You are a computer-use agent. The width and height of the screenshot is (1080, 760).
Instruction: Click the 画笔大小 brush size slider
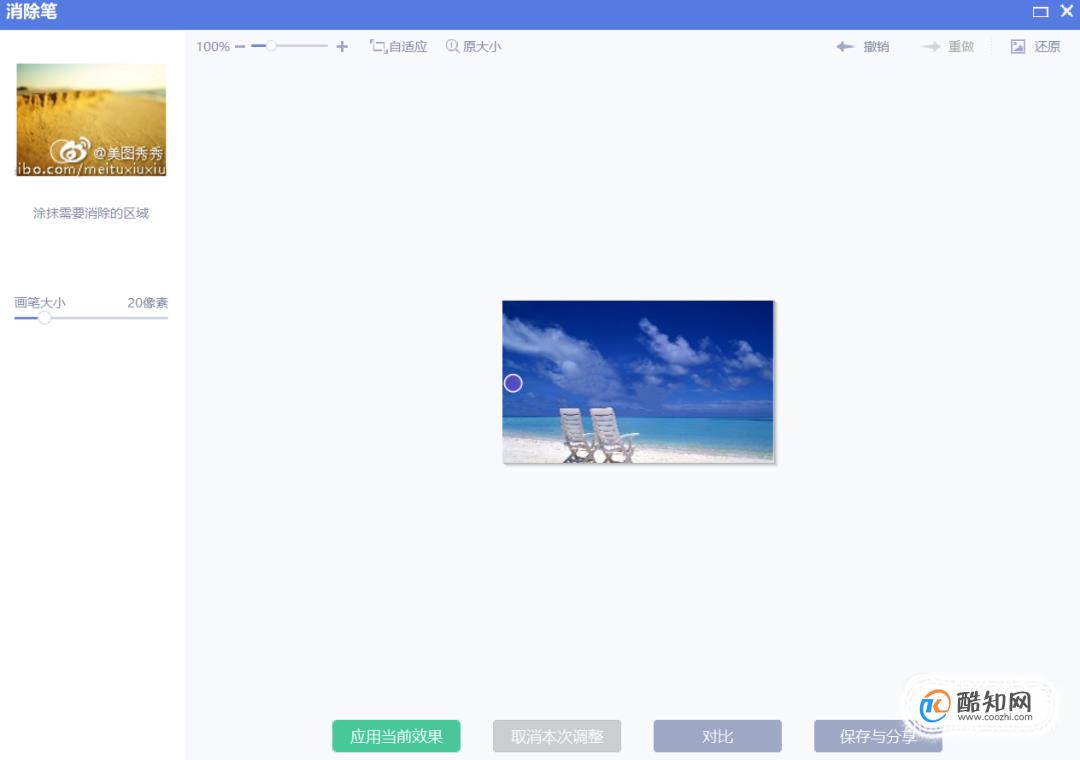tap(91, 318)
